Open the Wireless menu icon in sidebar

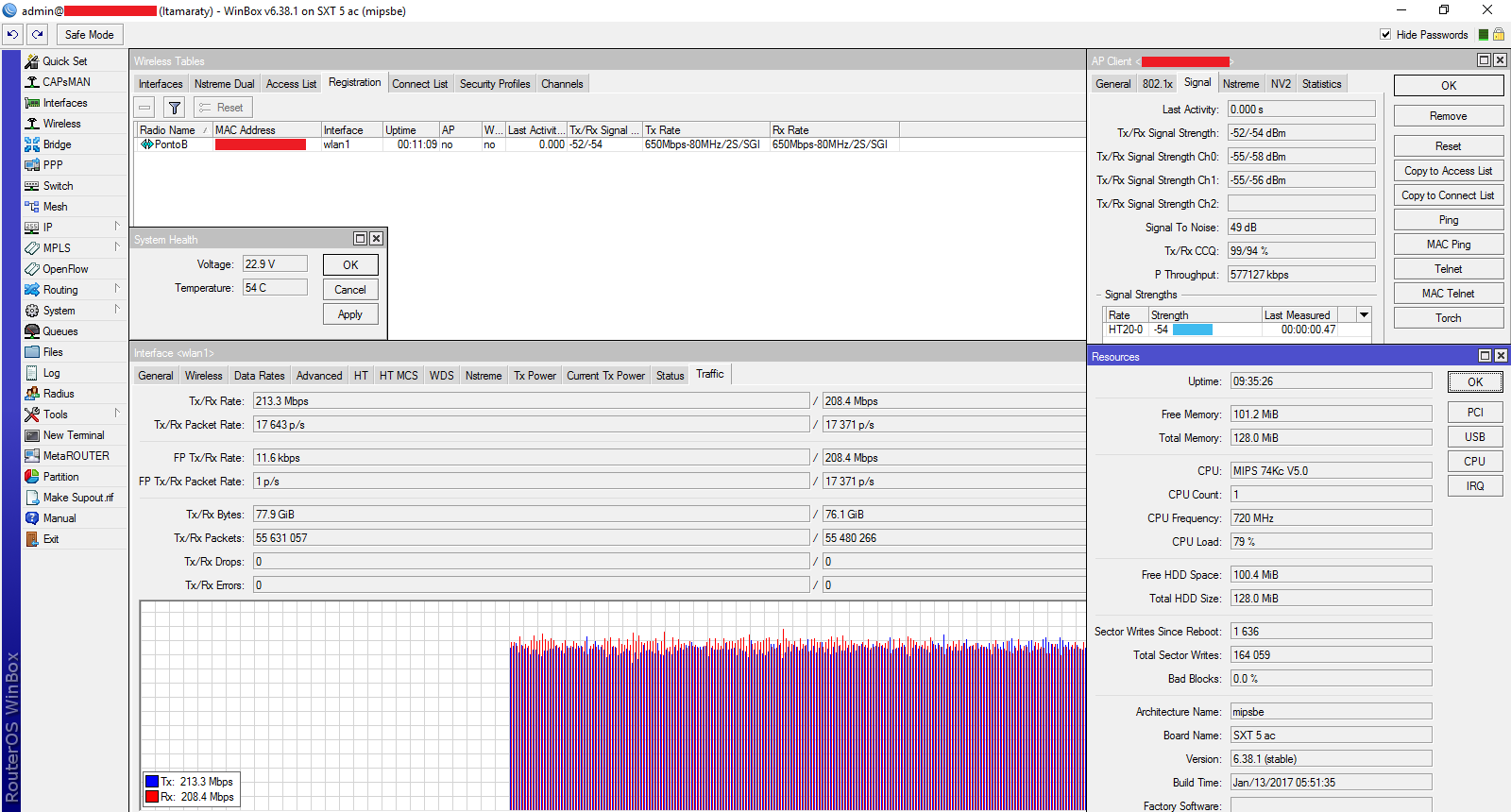tap(32, 124)
